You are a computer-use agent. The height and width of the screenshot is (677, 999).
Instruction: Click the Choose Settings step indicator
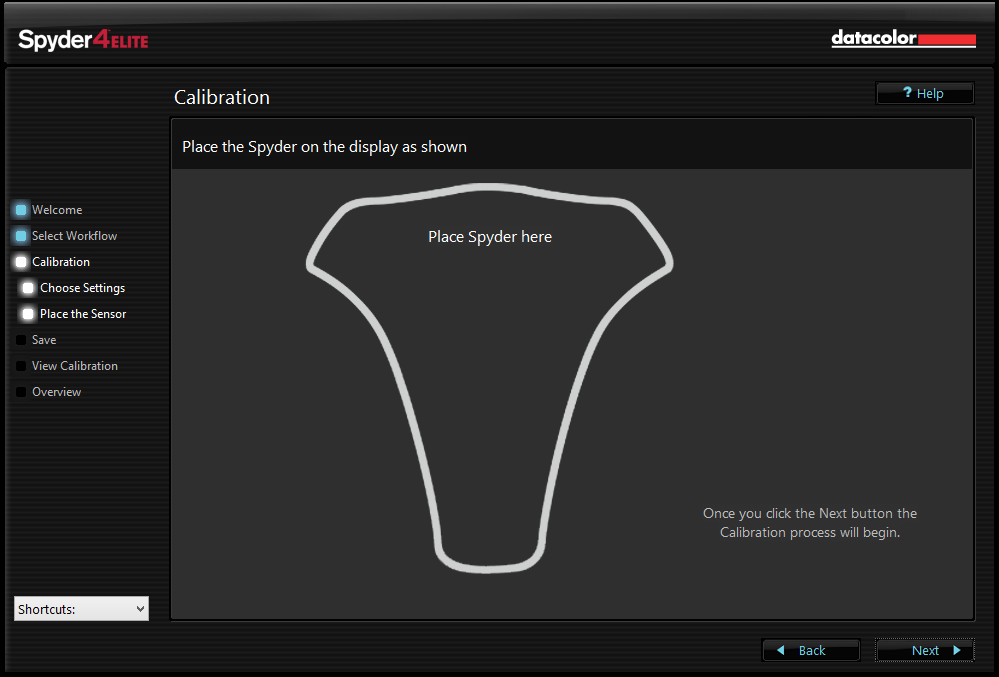tap(27, 287)
